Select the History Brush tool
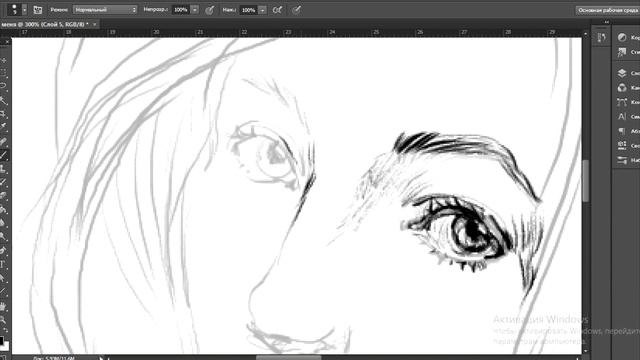640x360 pixels. (4, 182)
